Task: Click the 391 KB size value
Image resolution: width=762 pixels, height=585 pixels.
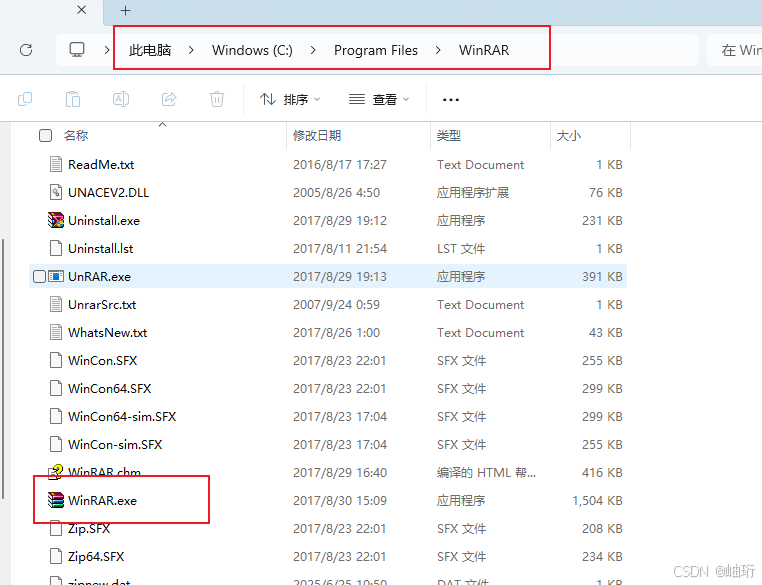Action: (602, 276)
